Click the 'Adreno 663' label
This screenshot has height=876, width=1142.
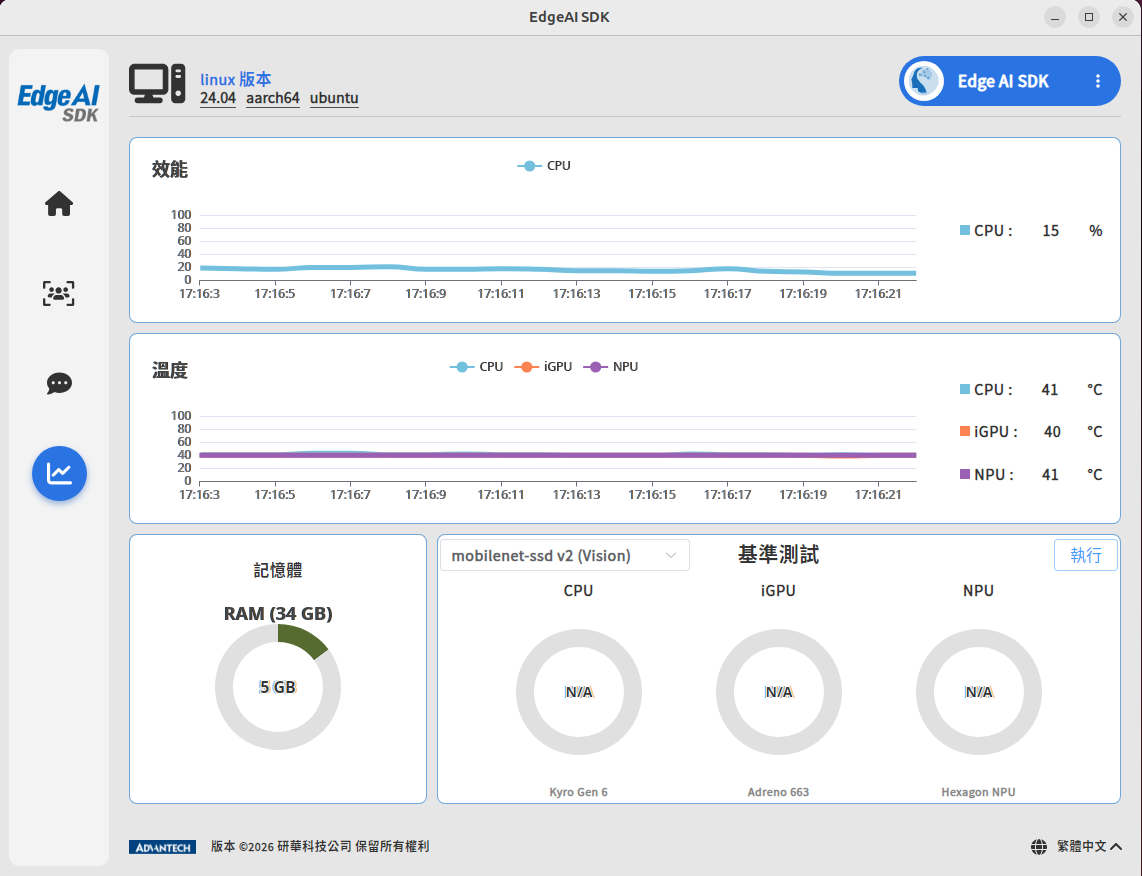tap(778, 792)
